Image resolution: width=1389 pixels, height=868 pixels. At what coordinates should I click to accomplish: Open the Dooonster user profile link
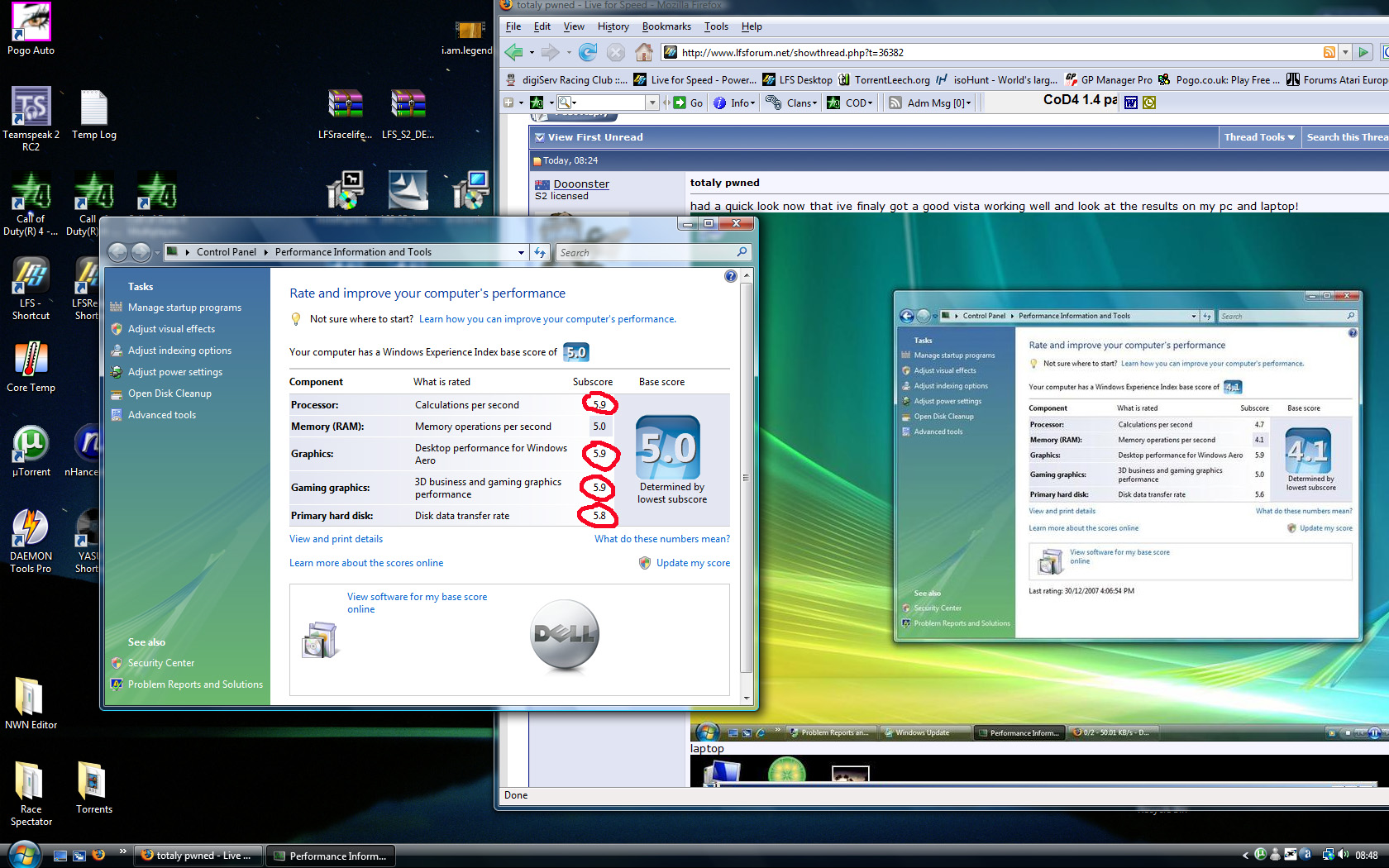coord(581,184)
